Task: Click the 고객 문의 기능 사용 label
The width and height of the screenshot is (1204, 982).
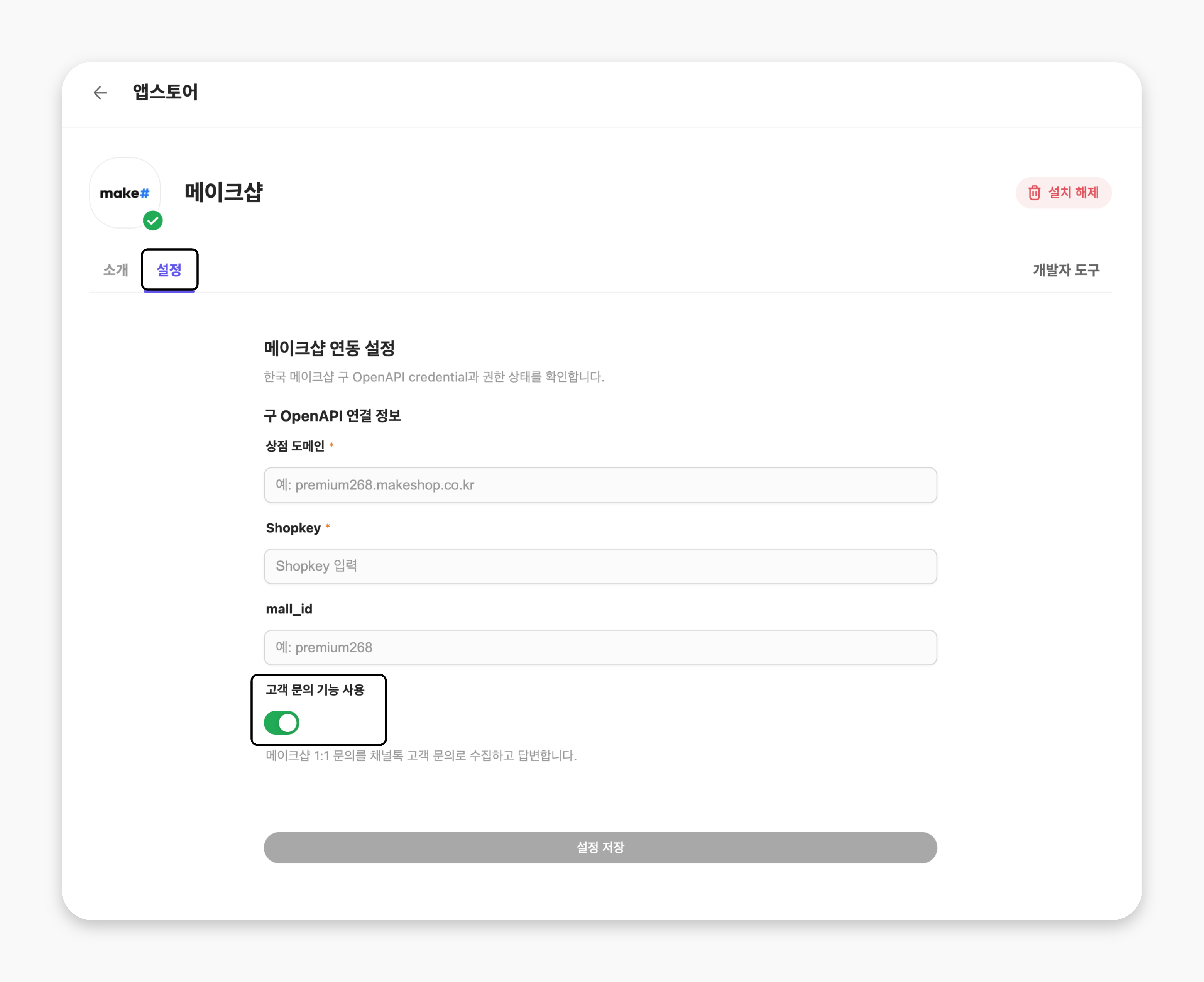Action: click(x=315, y=689)
